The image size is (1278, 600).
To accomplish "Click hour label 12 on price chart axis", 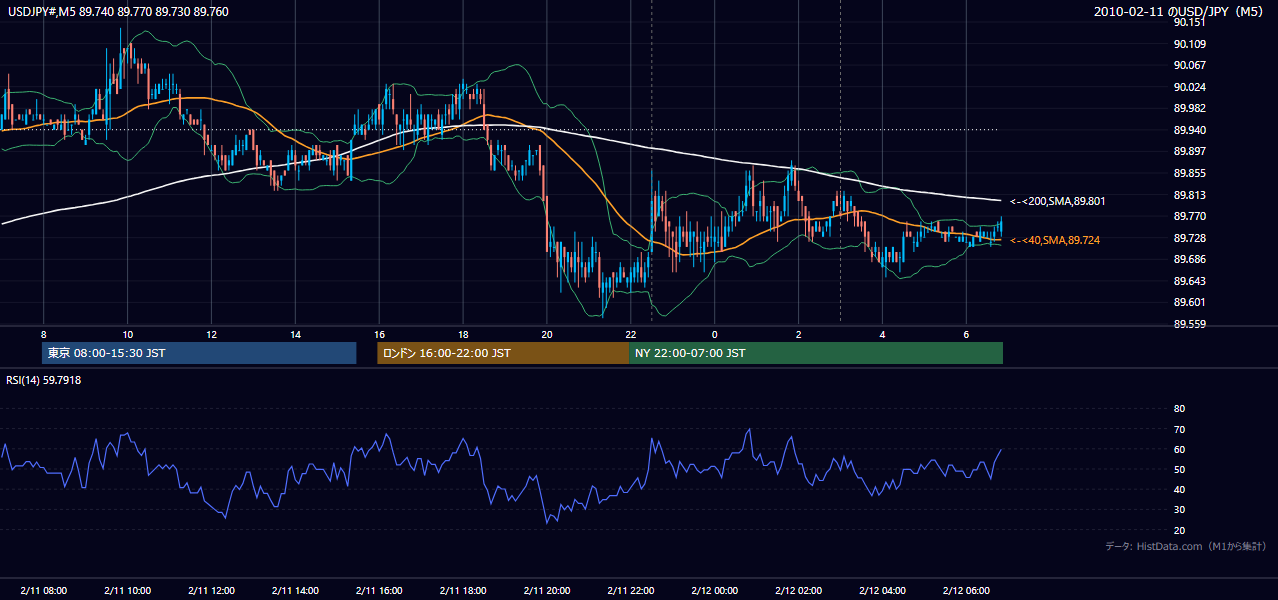I will tap(211, 333).
